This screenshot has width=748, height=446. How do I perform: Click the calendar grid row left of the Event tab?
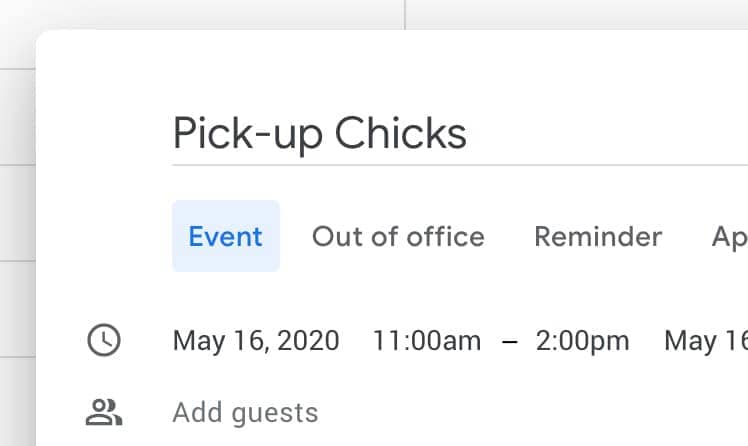coord(18,213)
